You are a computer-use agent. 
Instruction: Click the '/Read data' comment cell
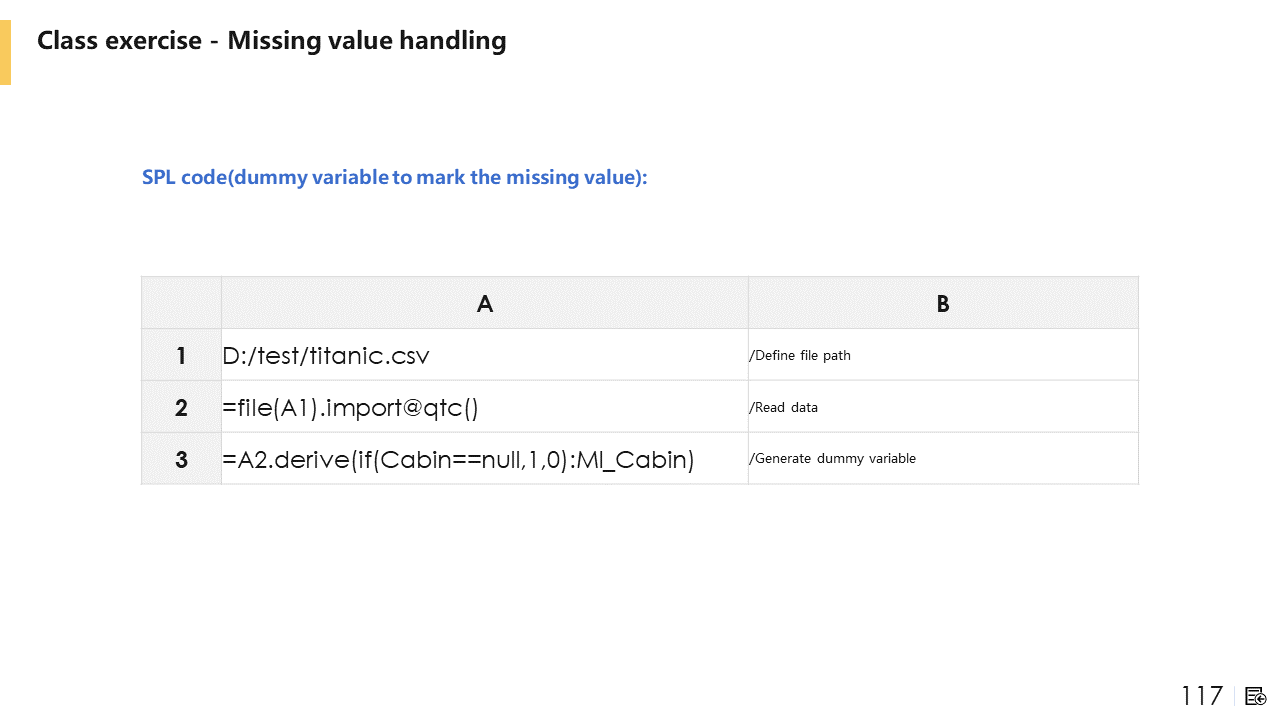click(x=783, y=408)
